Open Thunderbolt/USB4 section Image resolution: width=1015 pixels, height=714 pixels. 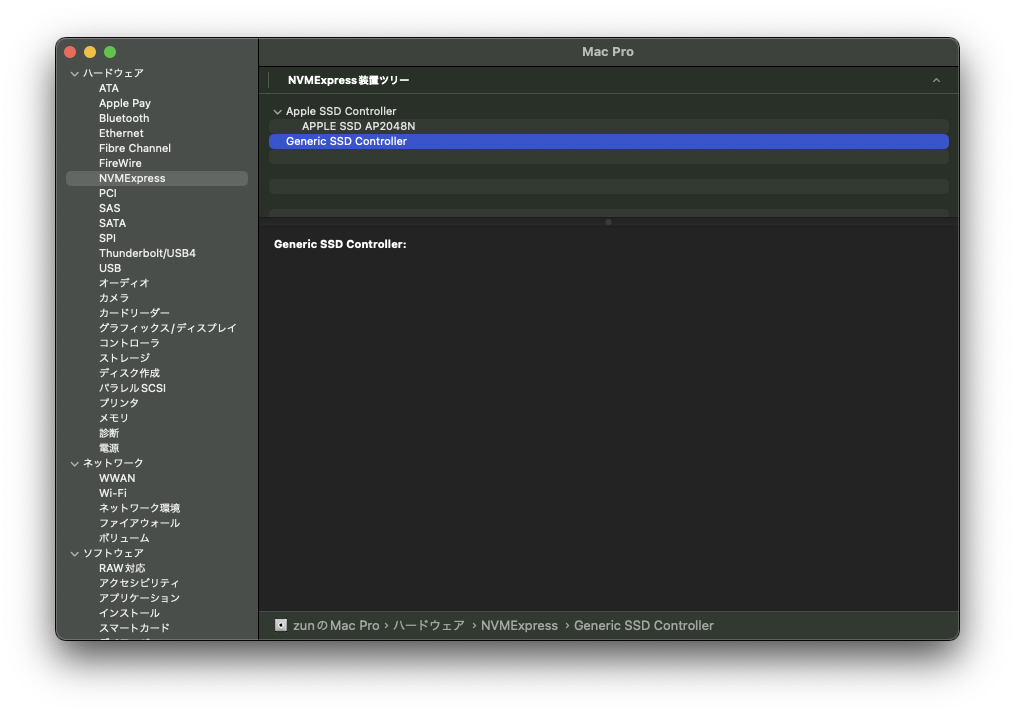[x=147, y=253]
